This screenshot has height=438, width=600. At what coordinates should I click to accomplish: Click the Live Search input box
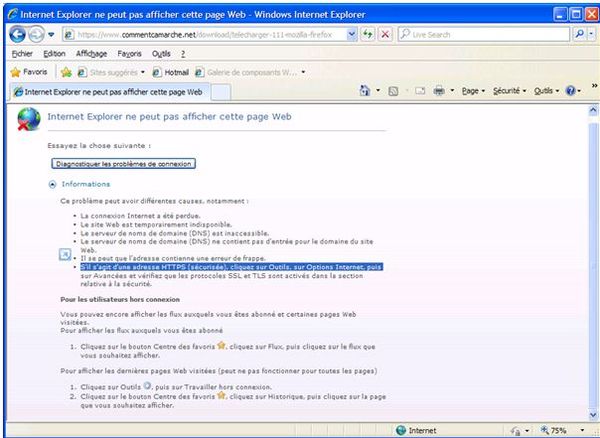pyautogui.click(x=484, y=34)
